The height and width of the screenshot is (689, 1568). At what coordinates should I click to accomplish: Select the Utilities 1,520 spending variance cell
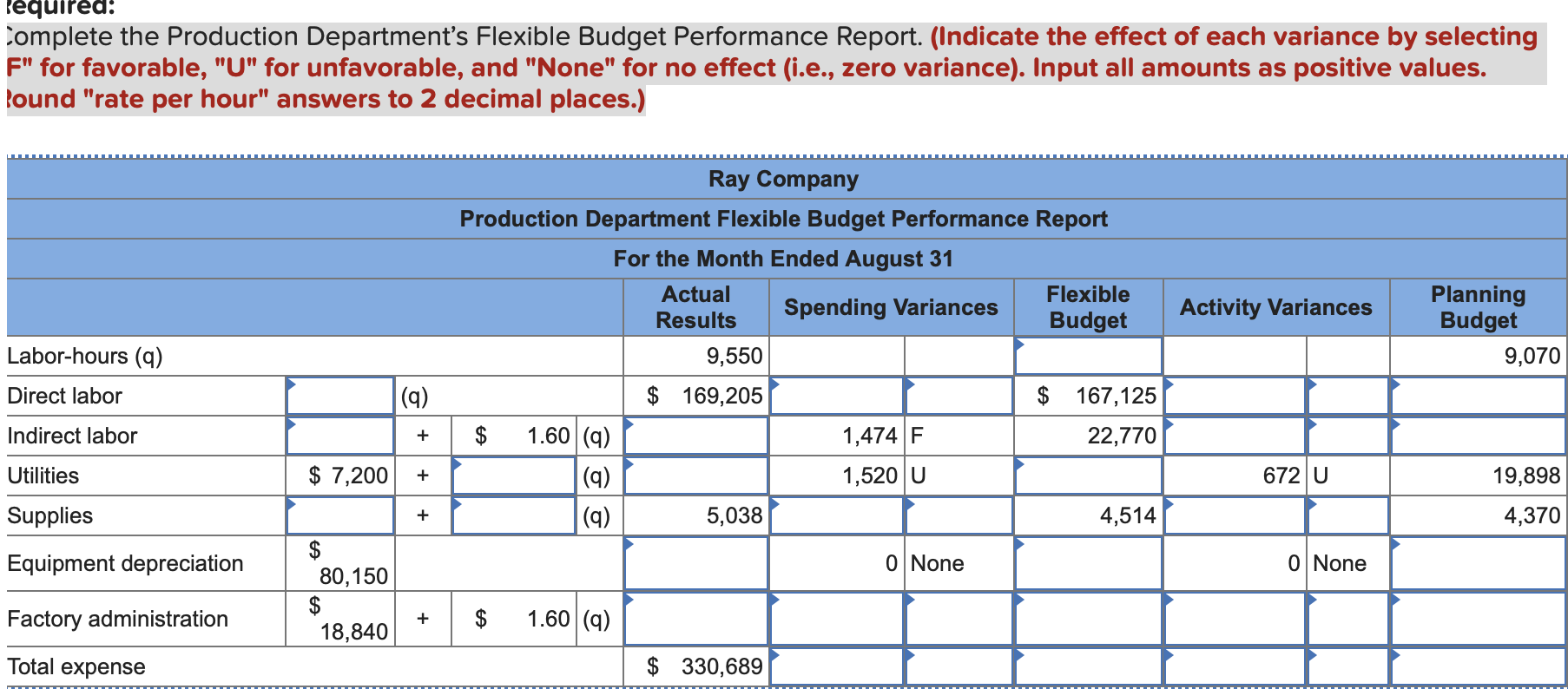tap(837, 476)
